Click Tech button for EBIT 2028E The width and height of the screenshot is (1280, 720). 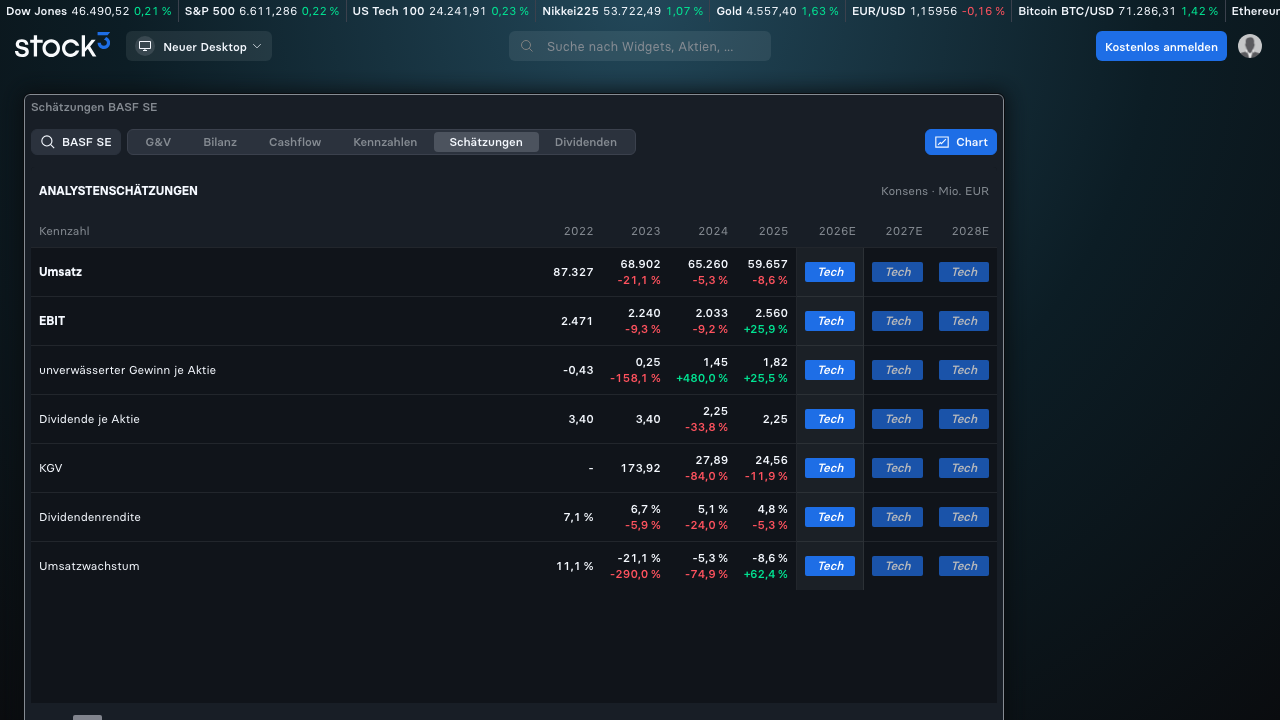(x=964, y=321)
